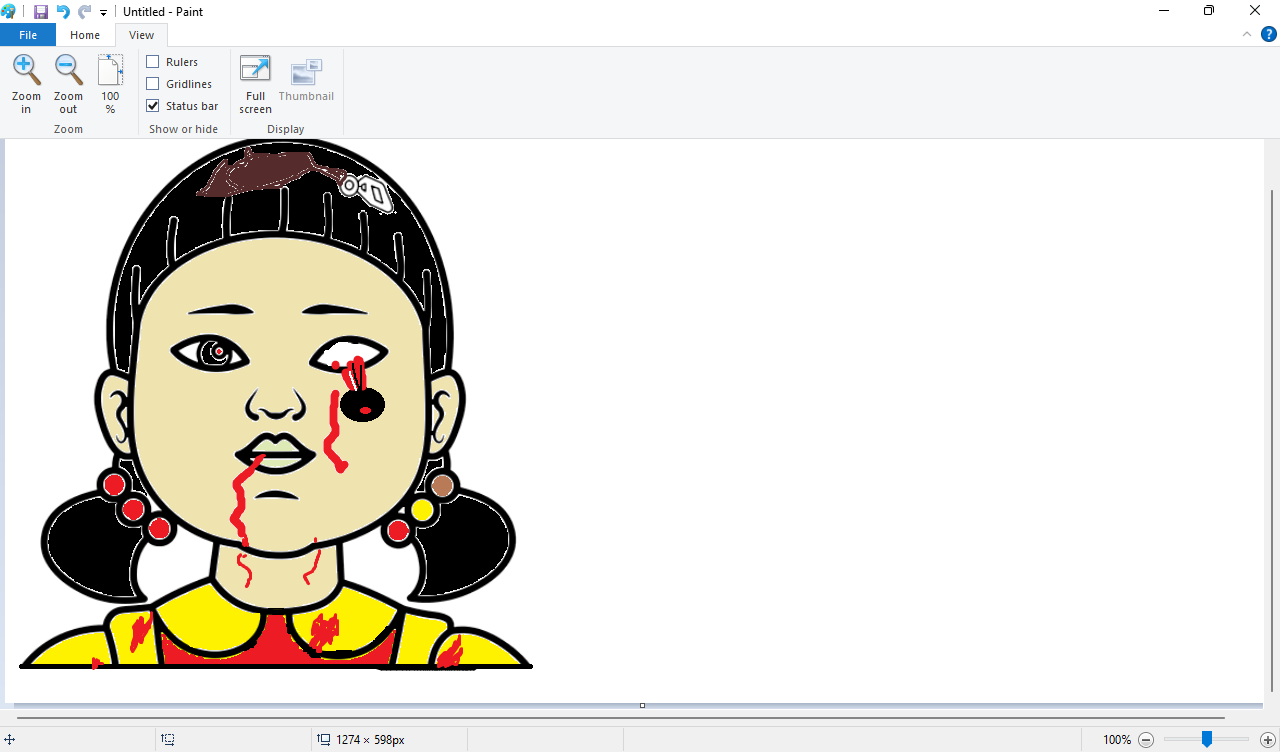Image resolution: width=1280 pixels, height=752 pixels.
Task: Open the Paint Help question icon
Action: [x=1268, y=34]
